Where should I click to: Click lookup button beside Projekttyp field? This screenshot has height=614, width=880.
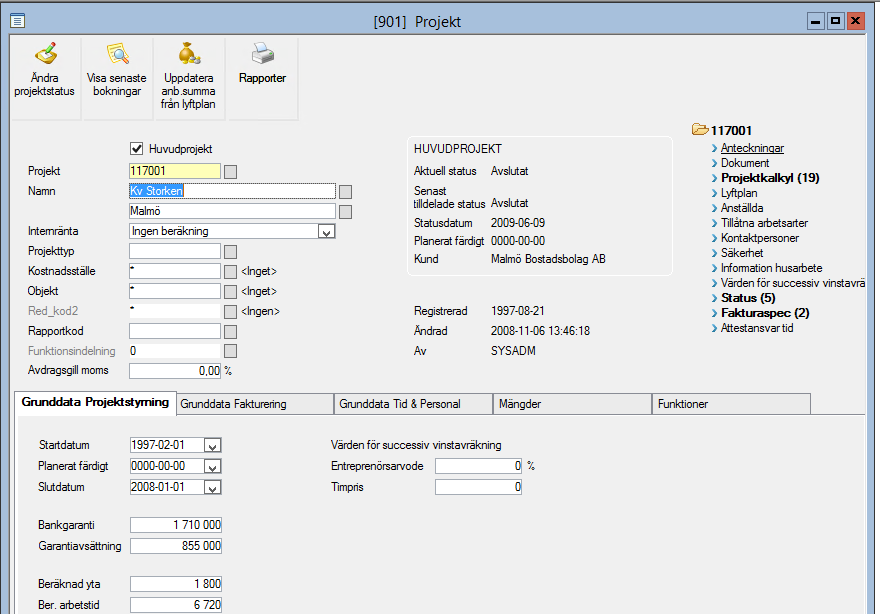pyautogui.click(x=230, y=252)
